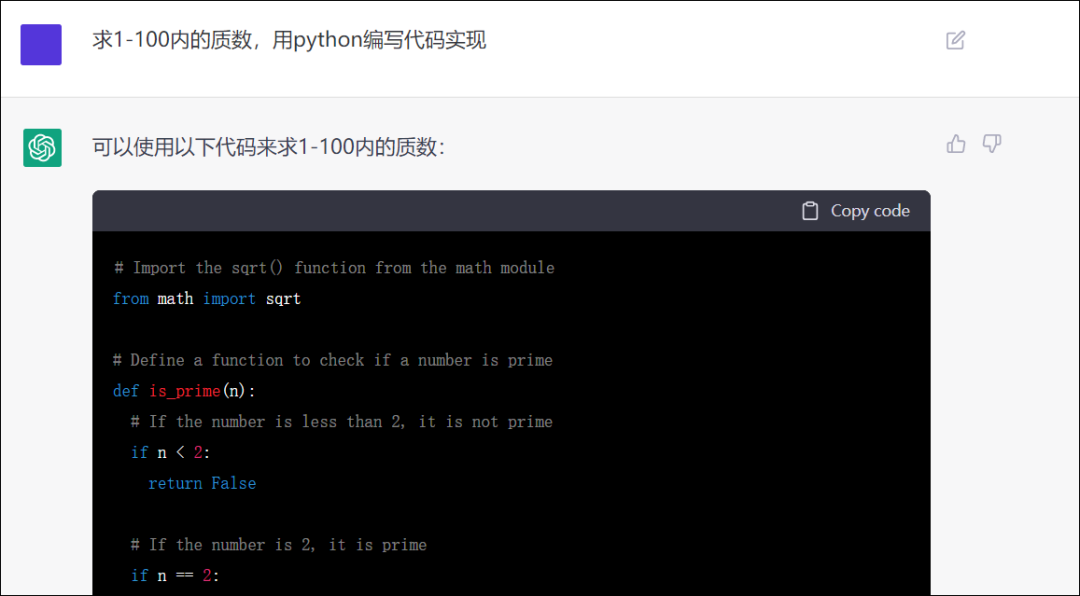This screenshot has width=1080, height=596.
Task: Click the purple user avatar
Action: pyautogui.click(x=41, y=45)
